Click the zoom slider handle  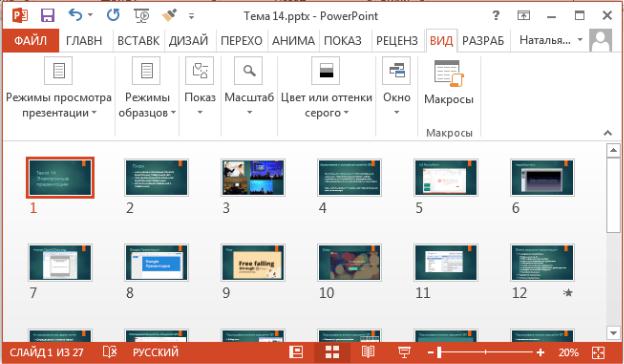[439, 352]
